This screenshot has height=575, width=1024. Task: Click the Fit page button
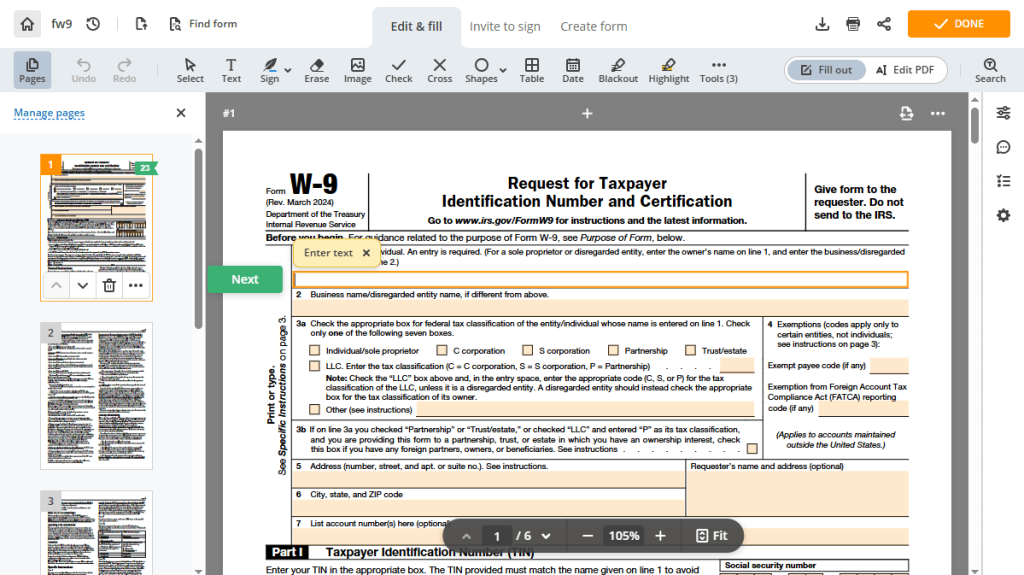pos(712,536)
